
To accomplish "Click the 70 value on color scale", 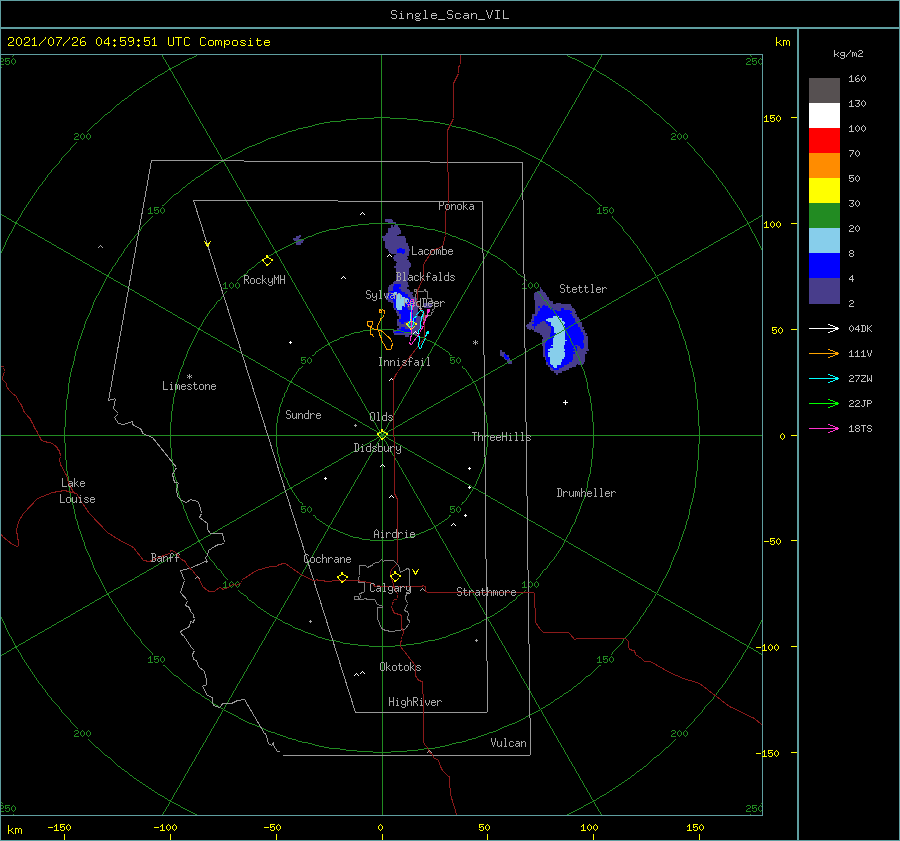I will click(x=854, y=154).
